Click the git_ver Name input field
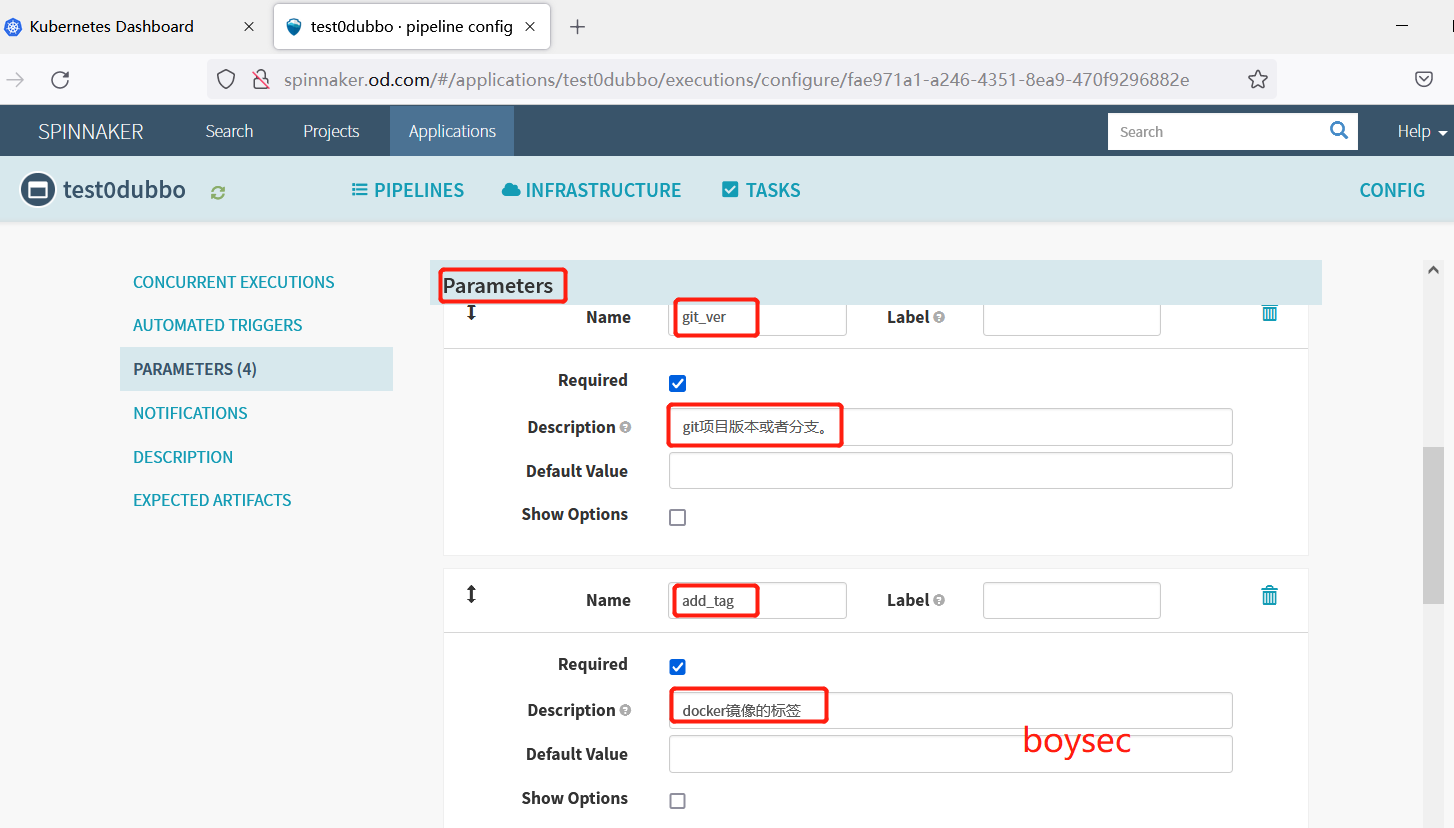The height and width of the screenshot is (828, 1454). point(757,317)
